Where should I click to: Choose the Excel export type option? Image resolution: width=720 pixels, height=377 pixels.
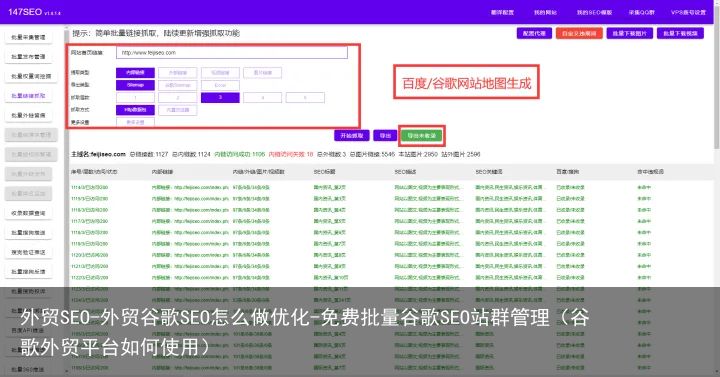tap(220, 85)
